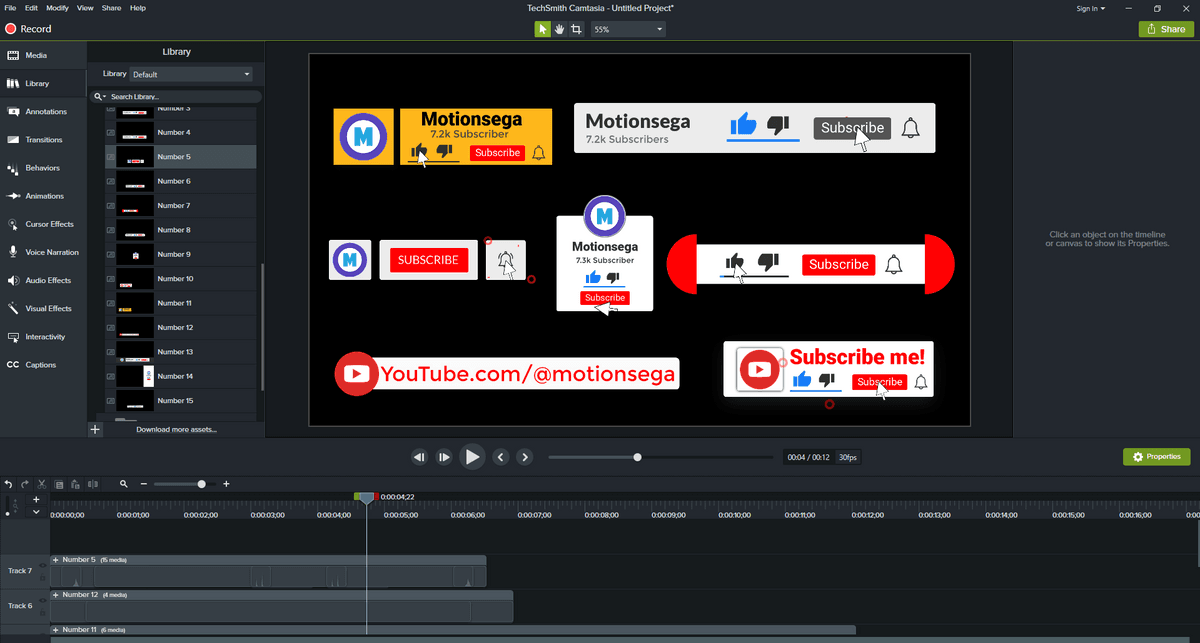The image size is (1200, 643).
Task: Select Number 7 library asset
Action: 180,206
